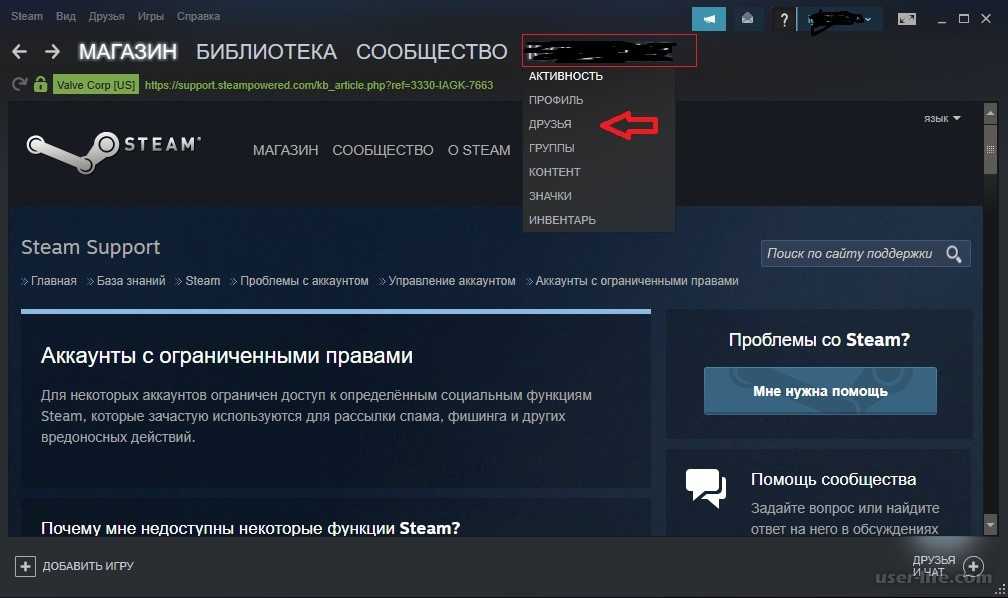Click the search magnifier icon

pyautogui.click(x=953, y=254)
